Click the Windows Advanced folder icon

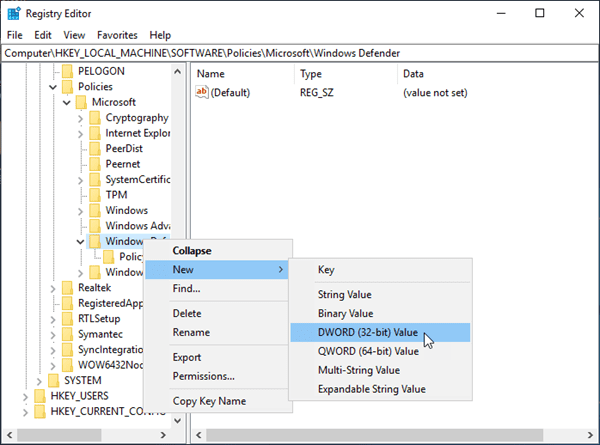click(95, 226)
